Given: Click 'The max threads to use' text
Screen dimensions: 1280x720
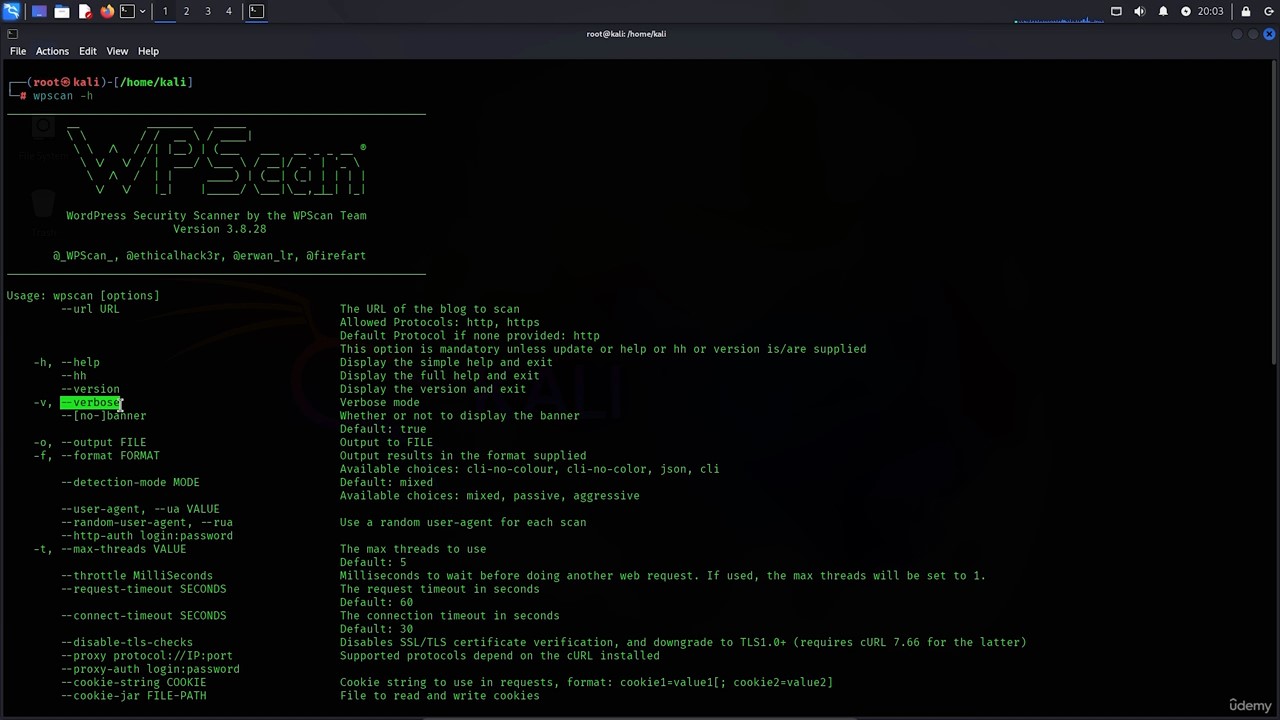Looking at the screenshot, I should click(x=413, y=549).
